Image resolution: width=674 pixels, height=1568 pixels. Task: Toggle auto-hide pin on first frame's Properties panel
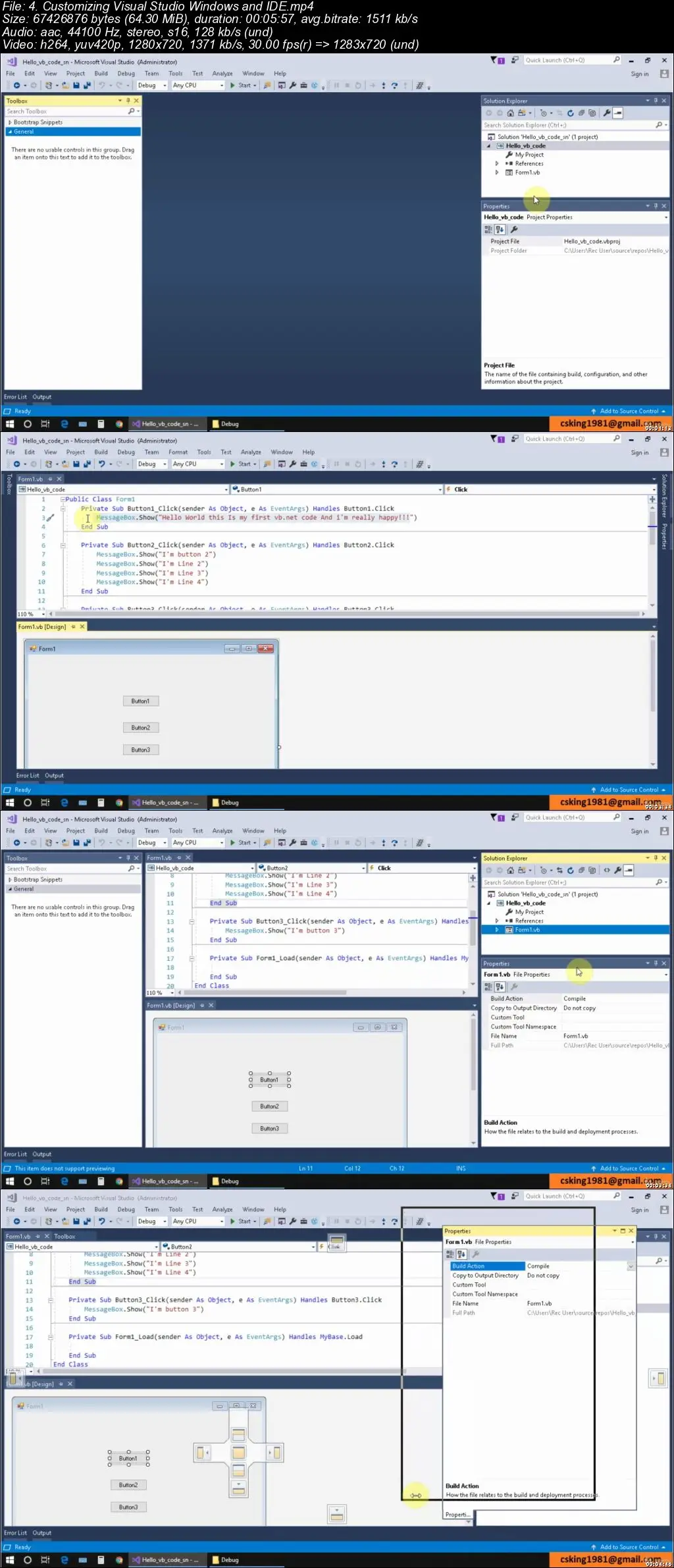click(656, 206)
